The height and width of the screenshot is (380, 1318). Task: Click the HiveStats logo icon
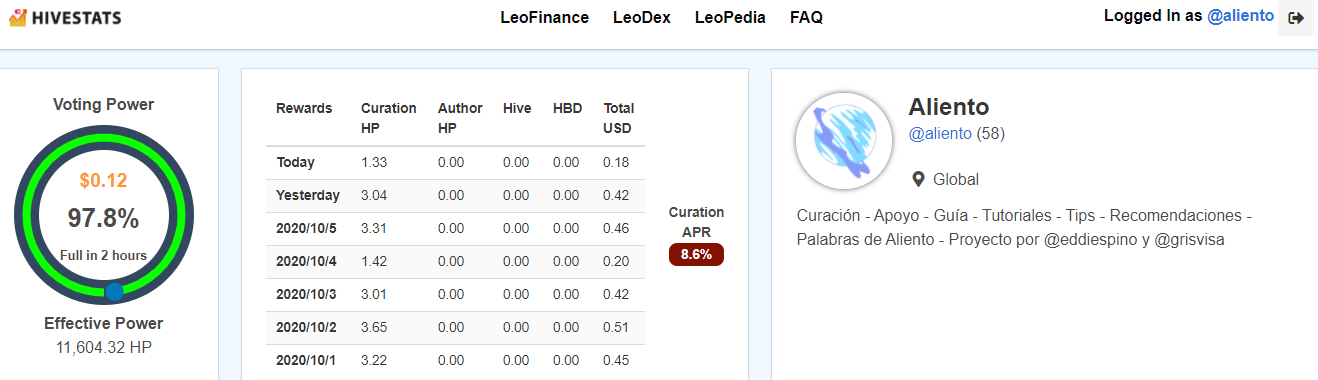point(17,17)
